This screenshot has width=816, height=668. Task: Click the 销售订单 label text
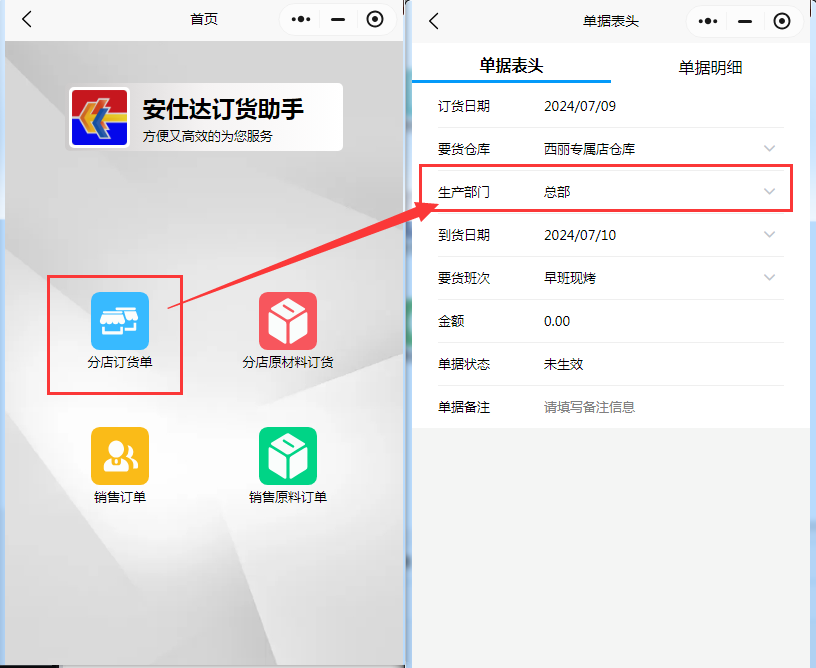pyautogui.click(x=120, y=497)
